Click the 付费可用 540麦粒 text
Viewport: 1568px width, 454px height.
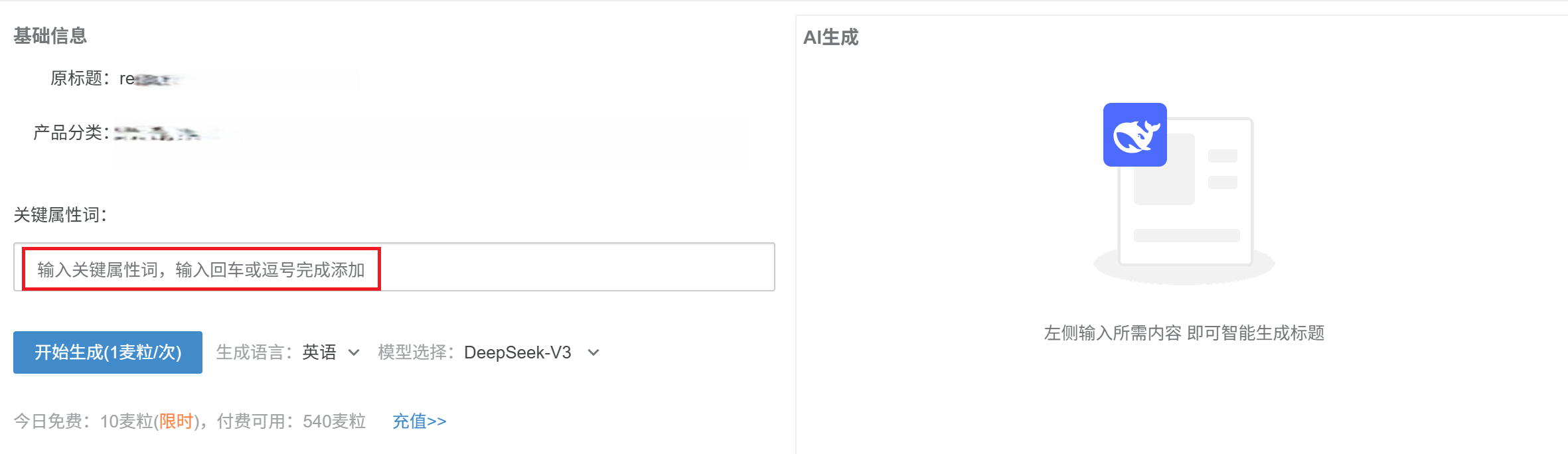[x=291, y=421]
